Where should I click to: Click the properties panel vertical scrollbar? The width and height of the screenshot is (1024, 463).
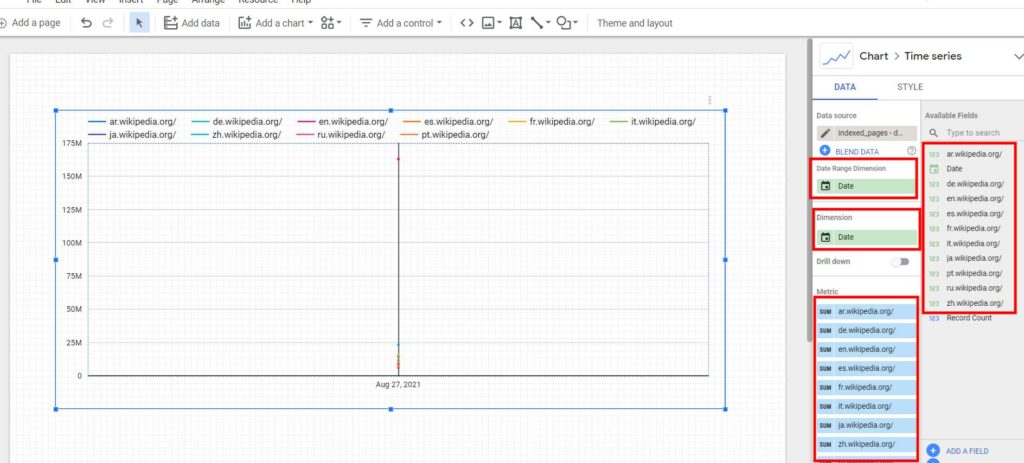[810, 189]
